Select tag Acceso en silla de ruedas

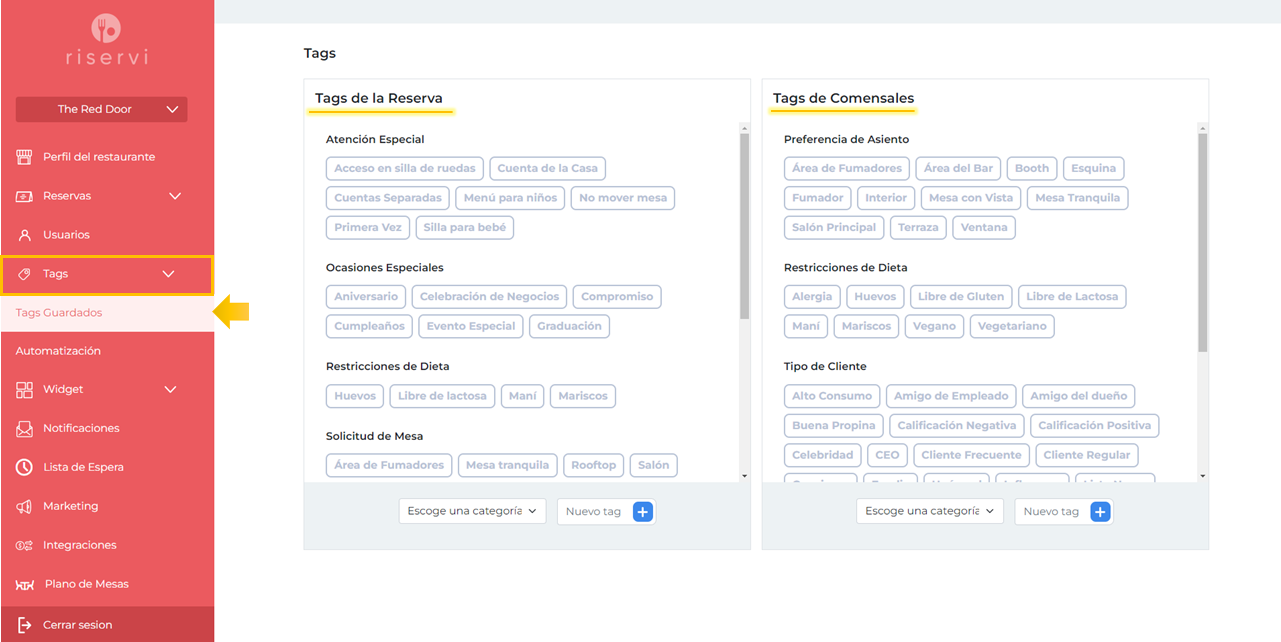point(405,168)
